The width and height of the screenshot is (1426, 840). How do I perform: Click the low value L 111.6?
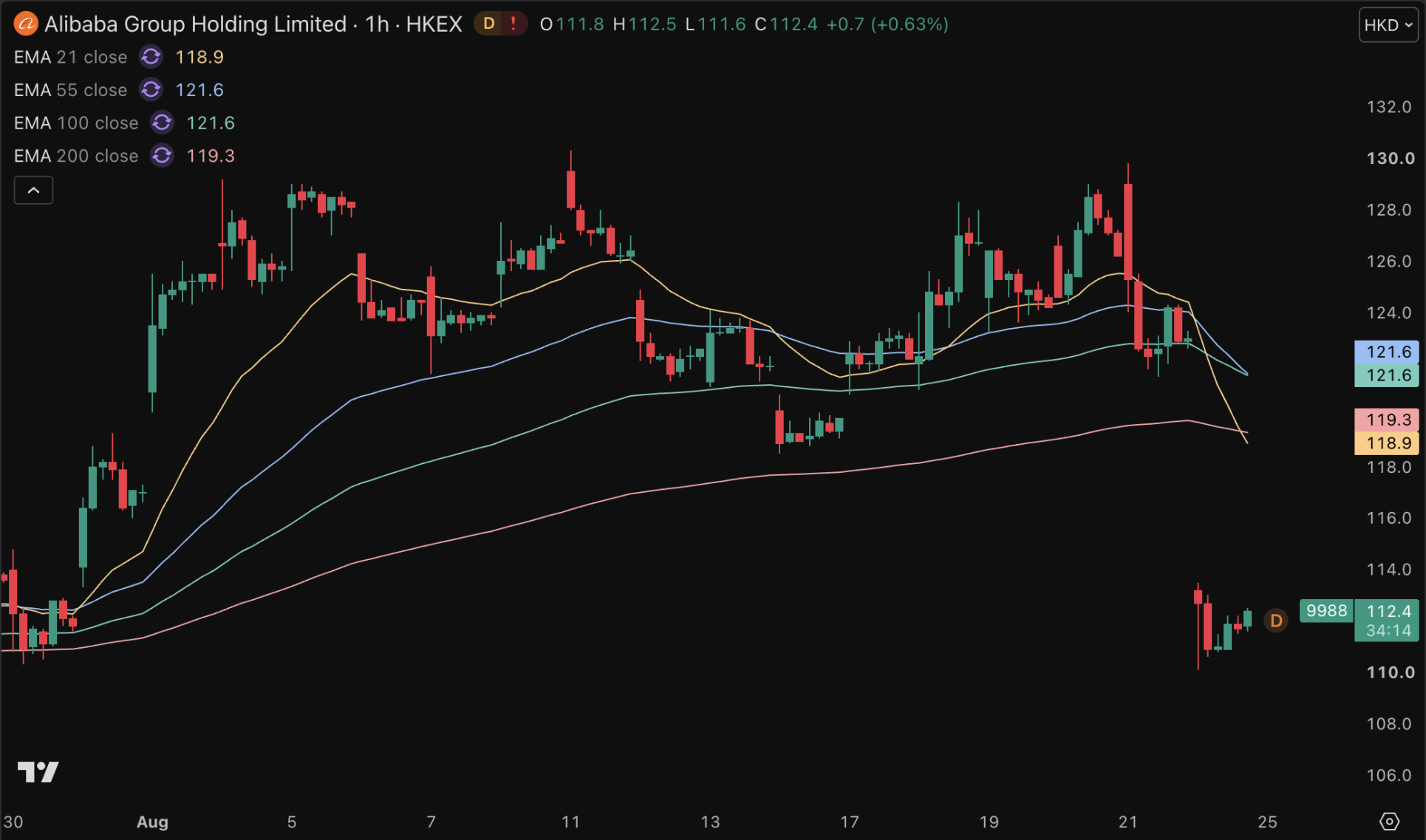[x=715, y=24]
